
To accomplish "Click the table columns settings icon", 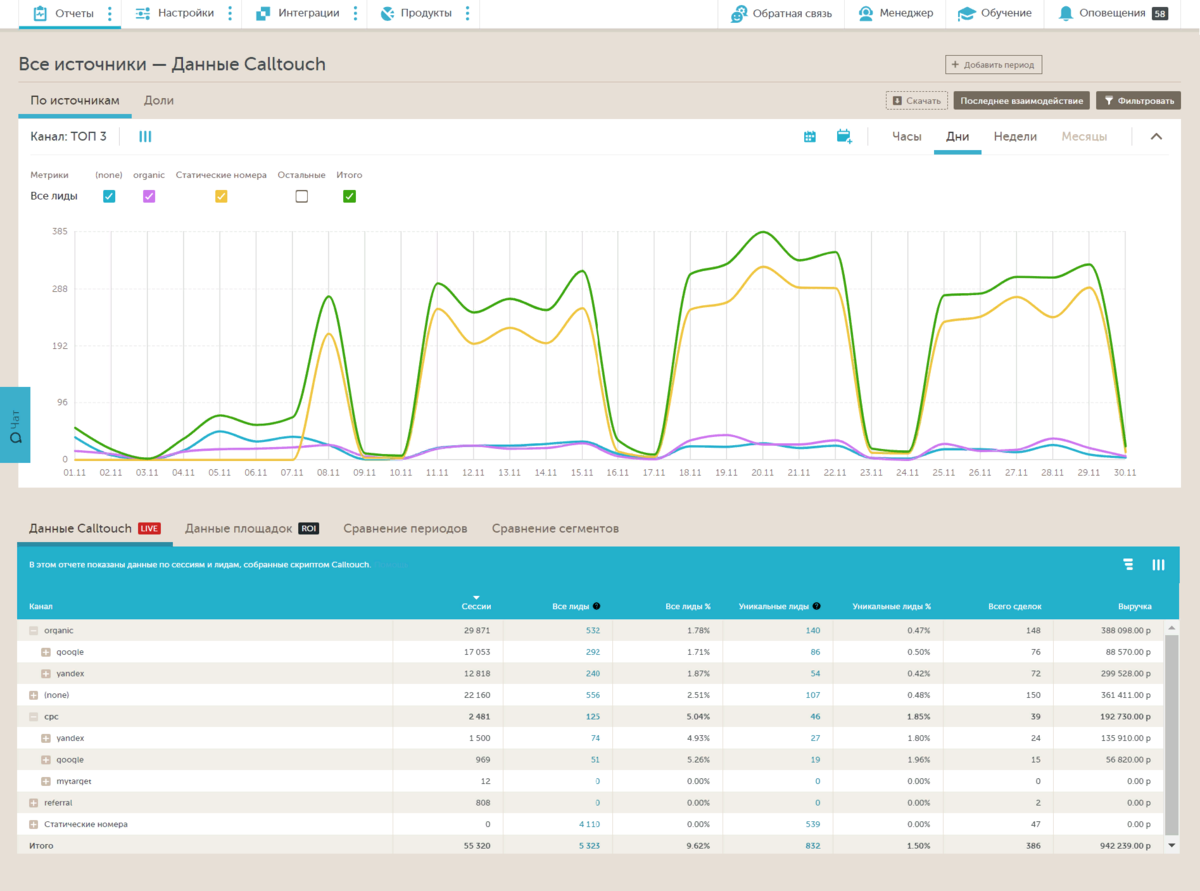I will pos(1158,565).
